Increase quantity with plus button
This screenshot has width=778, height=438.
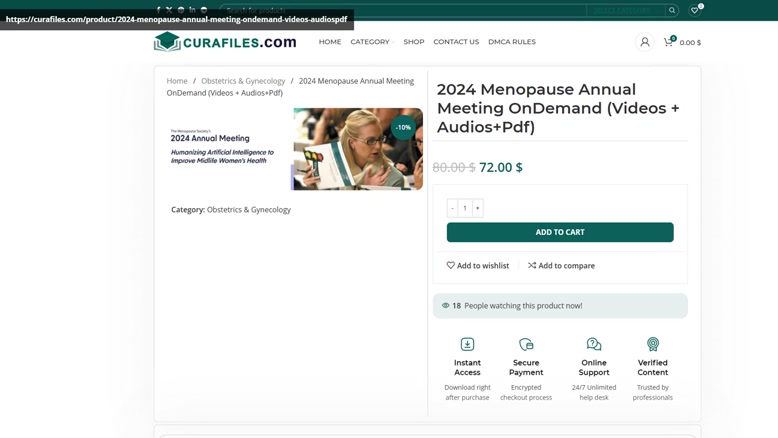coord(477,208)
